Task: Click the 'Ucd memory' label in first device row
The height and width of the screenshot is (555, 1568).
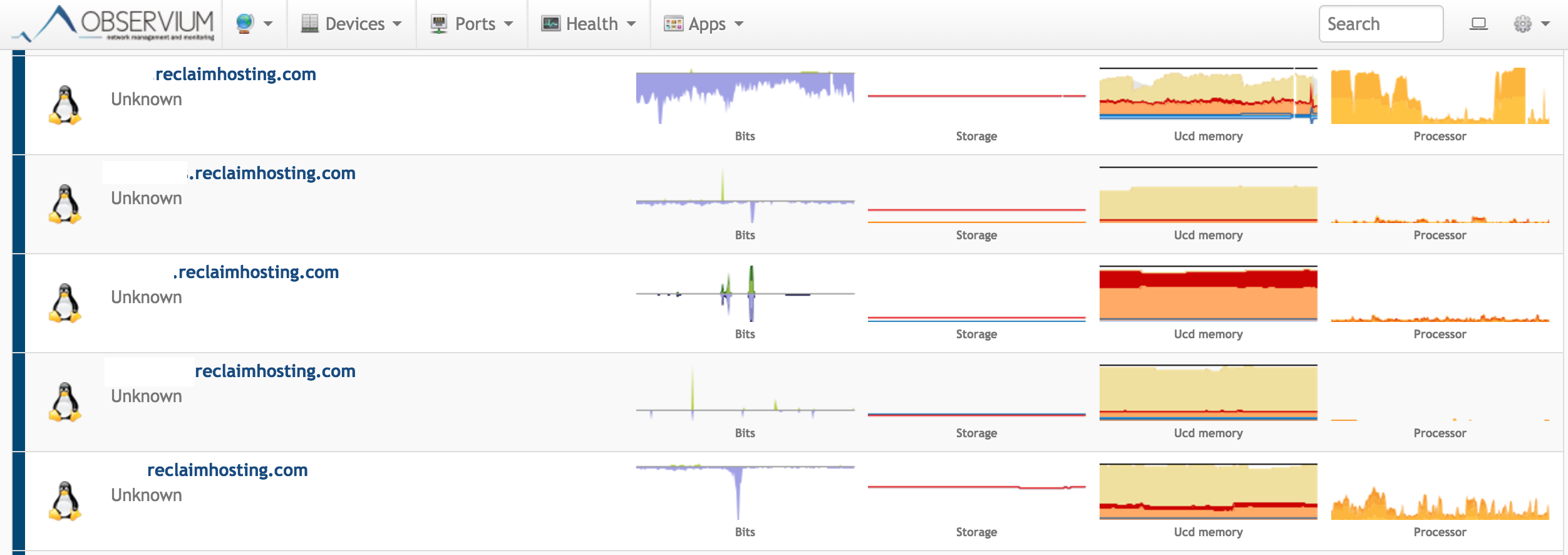Action: pos(1209,136)
